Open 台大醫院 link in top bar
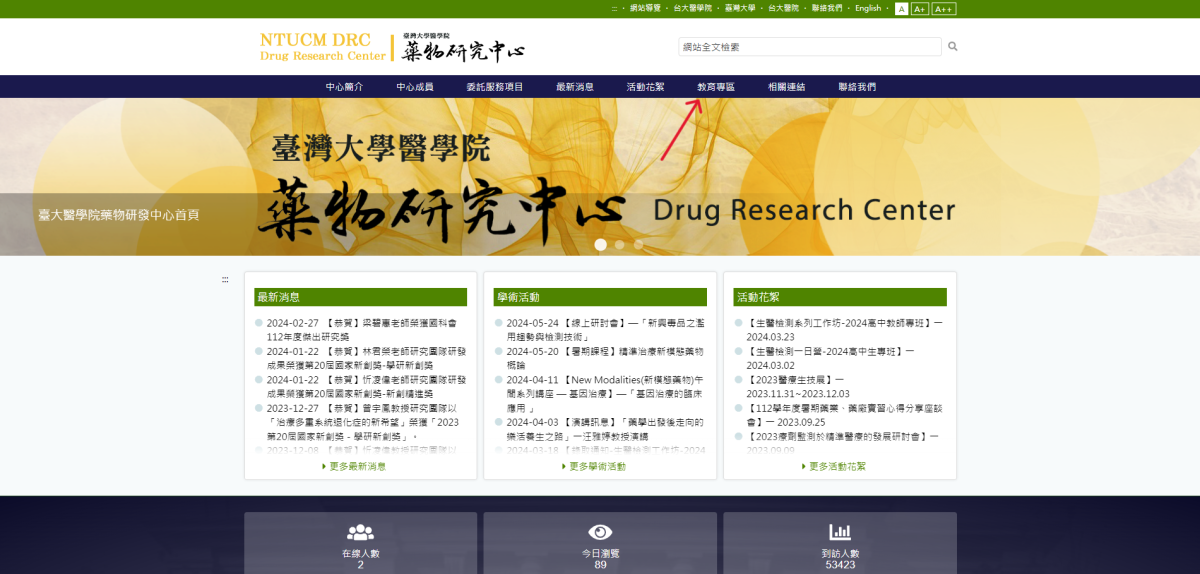 click(x=784, y=8)
